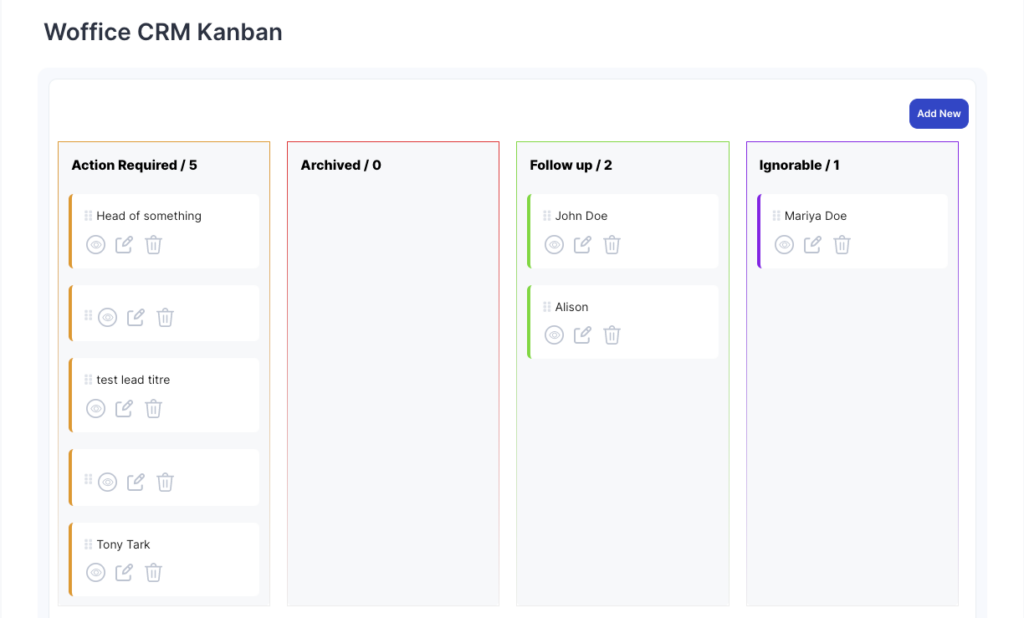View the Head of something lead
Screen dimensions: 1024x618
(96, 245)
